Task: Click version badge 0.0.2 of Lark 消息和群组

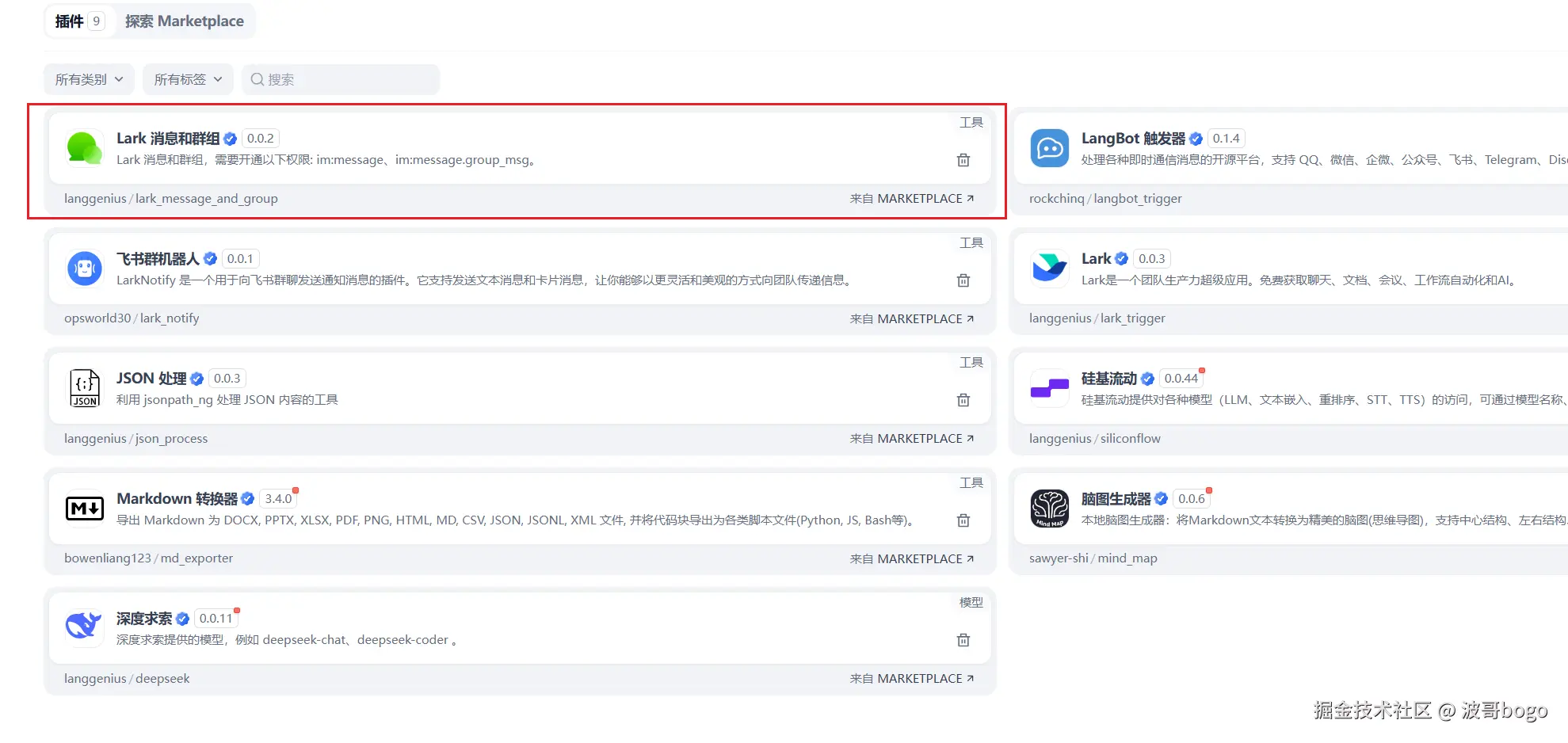Action: point(261,139)
